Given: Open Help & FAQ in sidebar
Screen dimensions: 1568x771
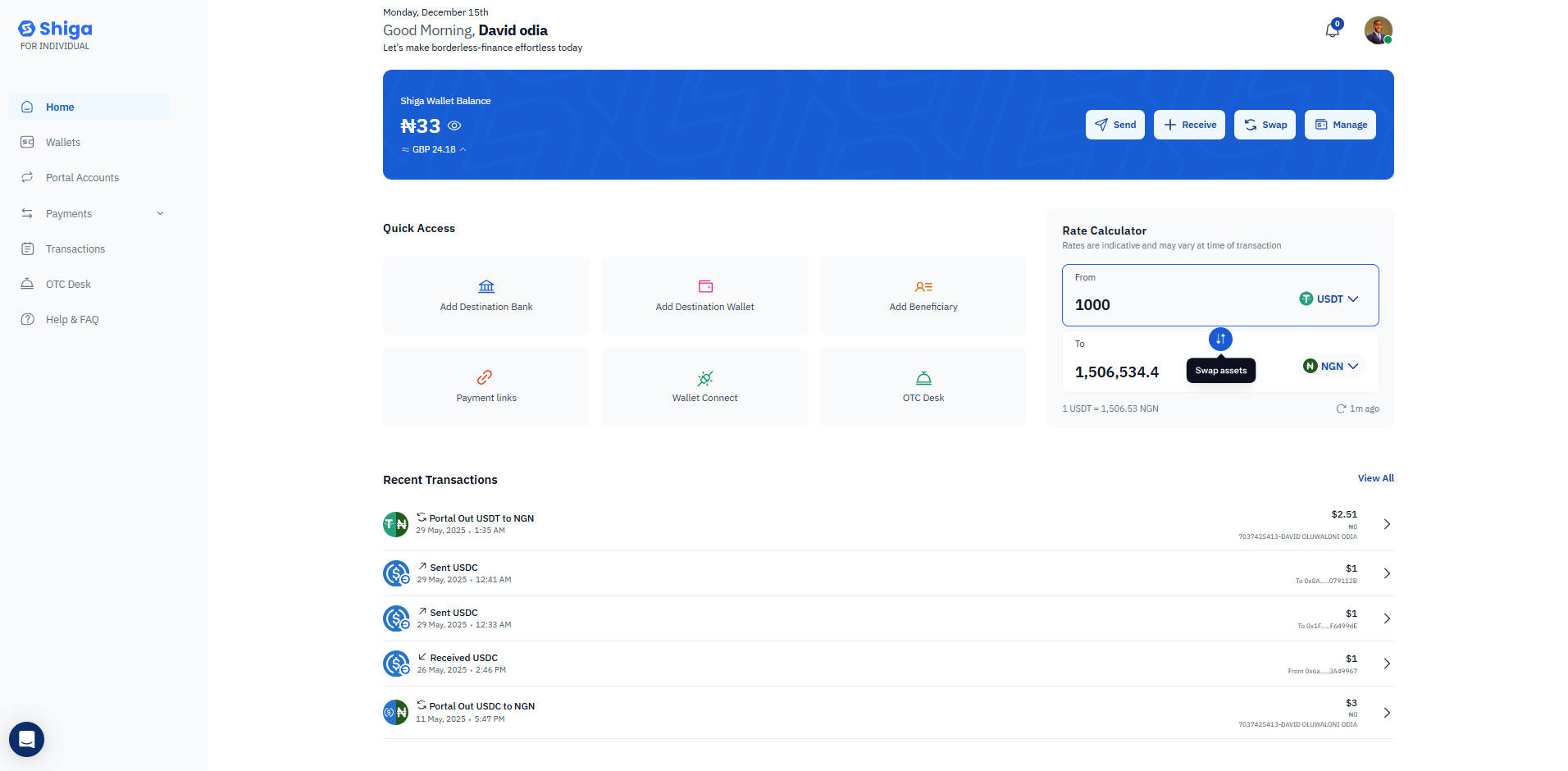Looking at the screenshot, I should [x=90, y=319].
